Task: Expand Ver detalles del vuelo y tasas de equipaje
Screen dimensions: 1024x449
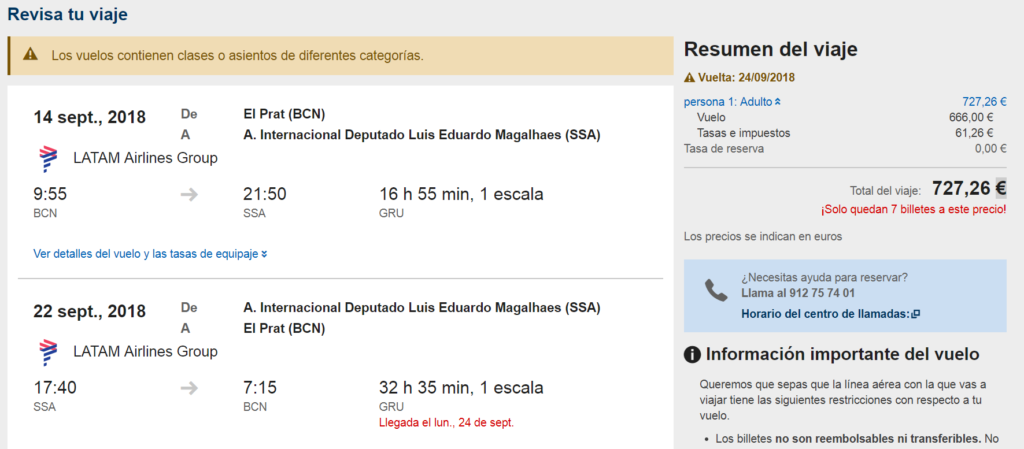Action: click(x=150, y=254)
